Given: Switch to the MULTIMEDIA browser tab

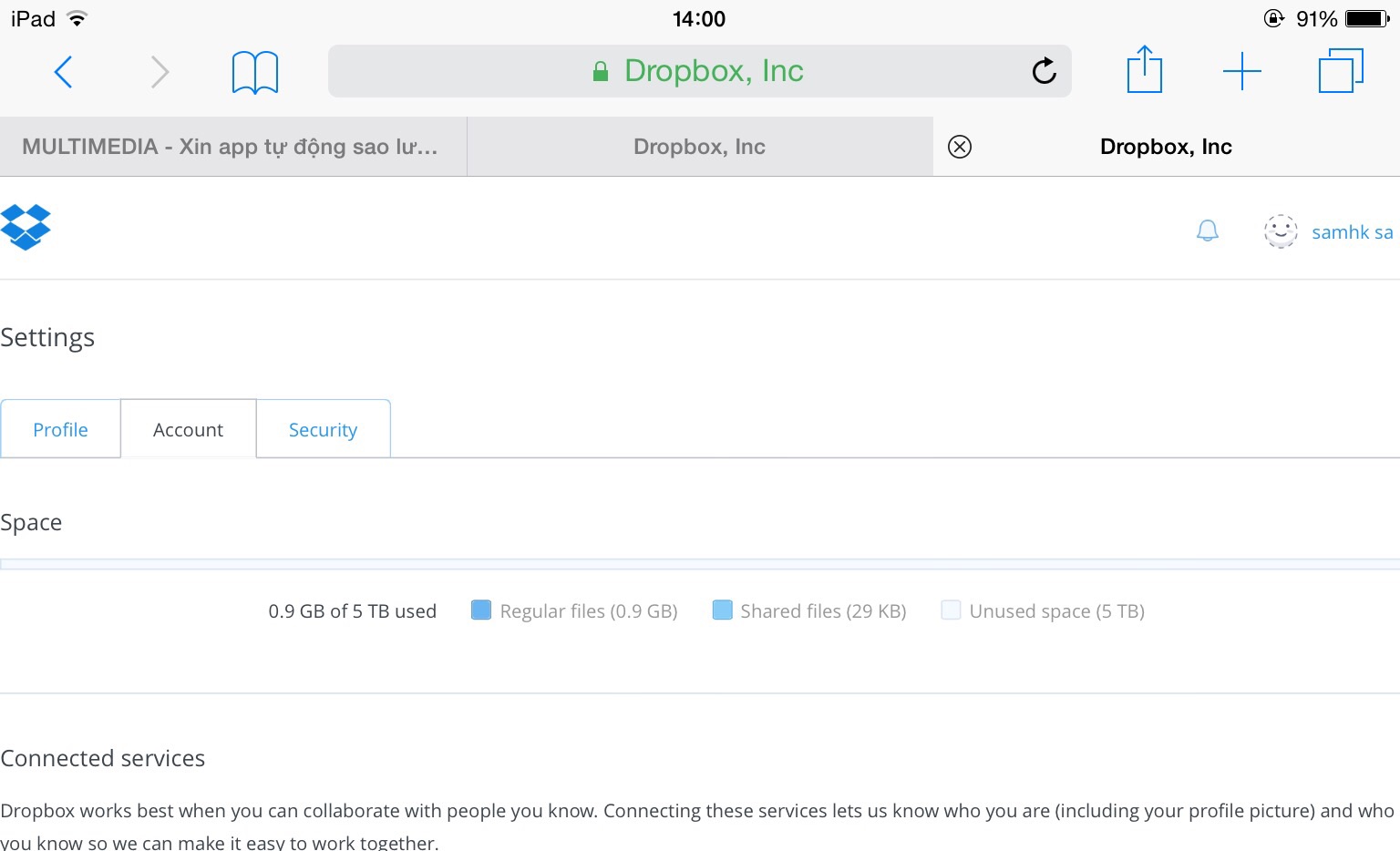Looking at the screenshot, I should coord(230,147).
